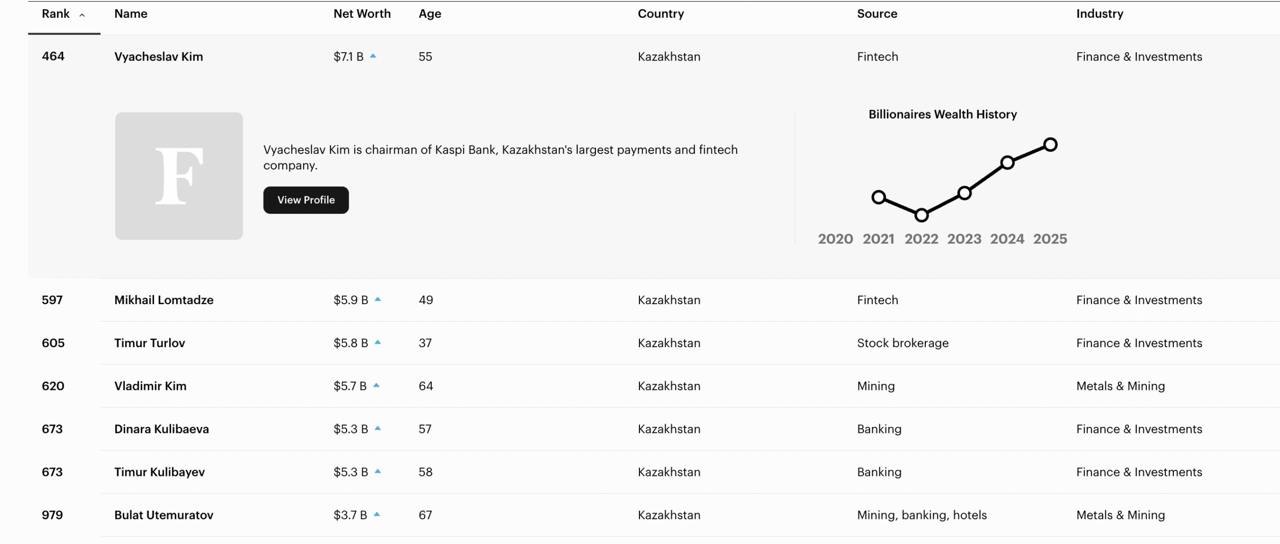
Task: Click the Forbes placeholder profile image
Action: coord(179,176)
